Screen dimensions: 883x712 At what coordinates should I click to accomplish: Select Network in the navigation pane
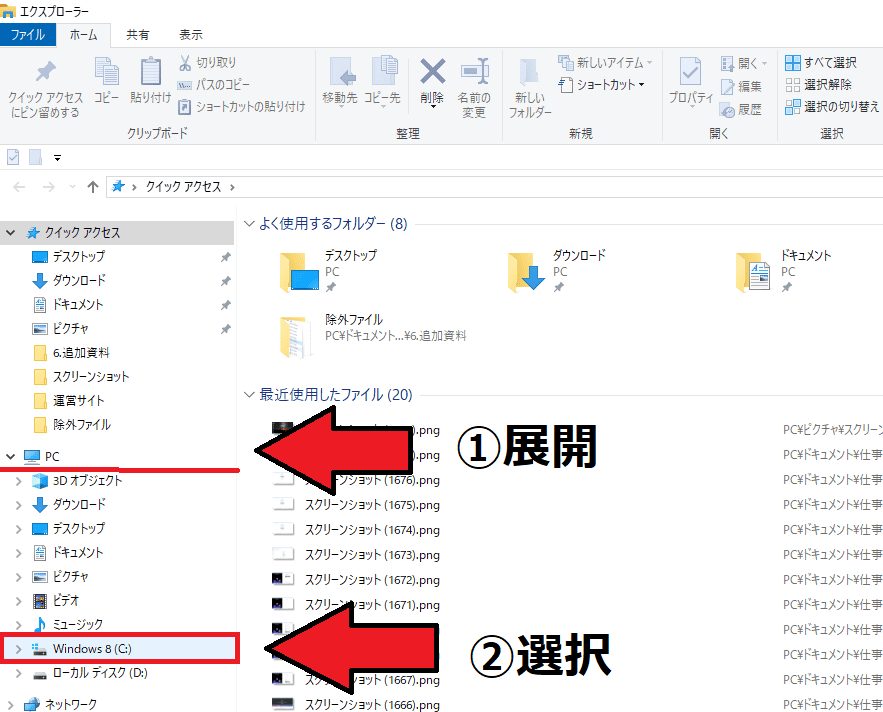[70, 704]
